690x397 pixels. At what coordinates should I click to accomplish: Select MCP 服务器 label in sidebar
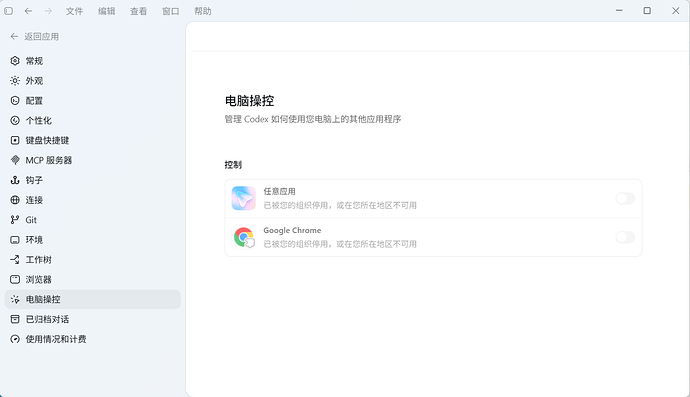48,160
